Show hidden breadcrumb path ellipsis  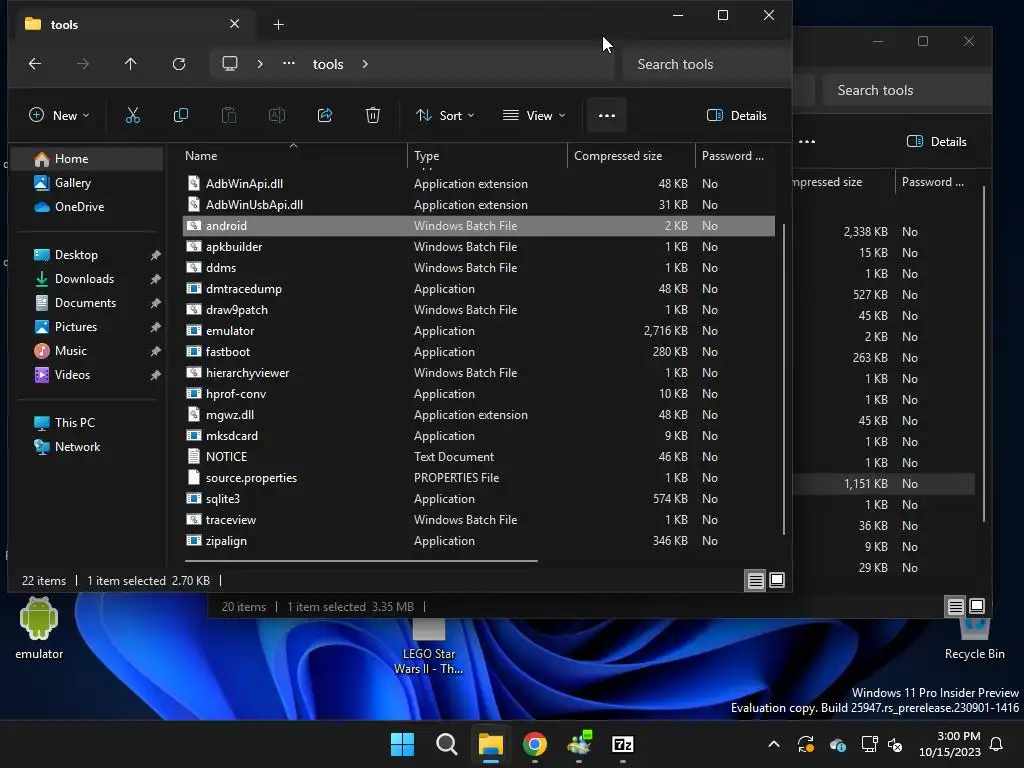(289, 63)
